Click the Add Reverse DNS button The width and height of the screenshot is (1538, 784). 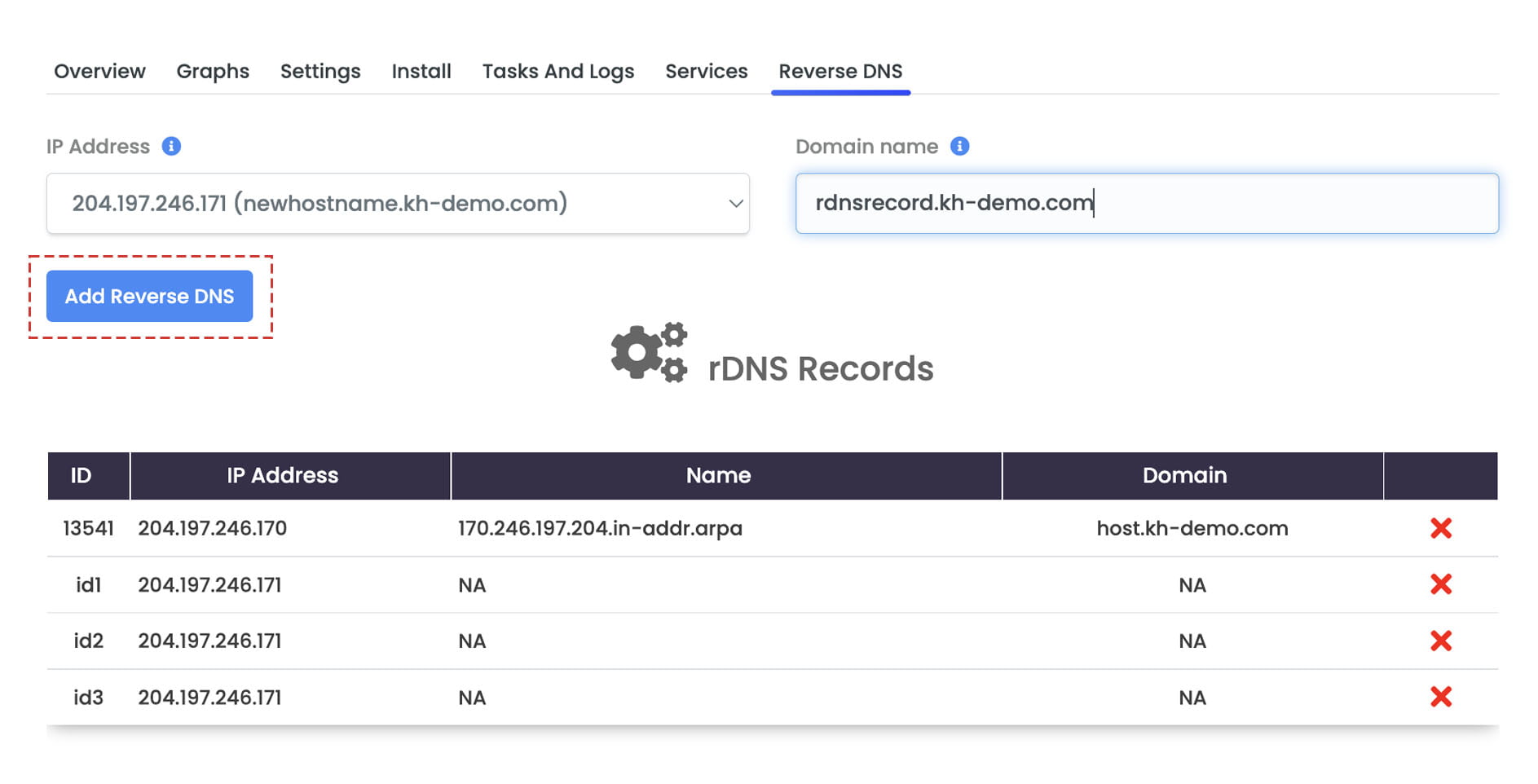click(x=149, y=296)
